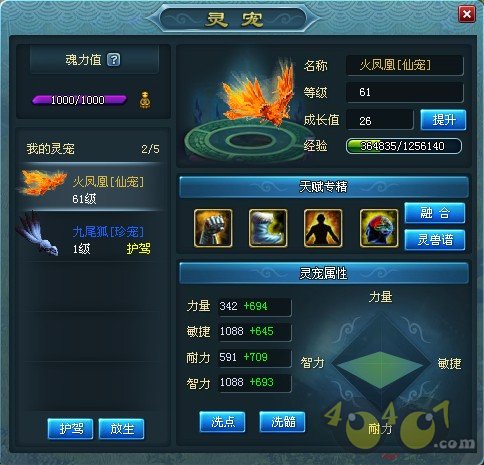Click the 洗髓 button
The width and height of the screenshot is (484, 465).
click(282, 422)
